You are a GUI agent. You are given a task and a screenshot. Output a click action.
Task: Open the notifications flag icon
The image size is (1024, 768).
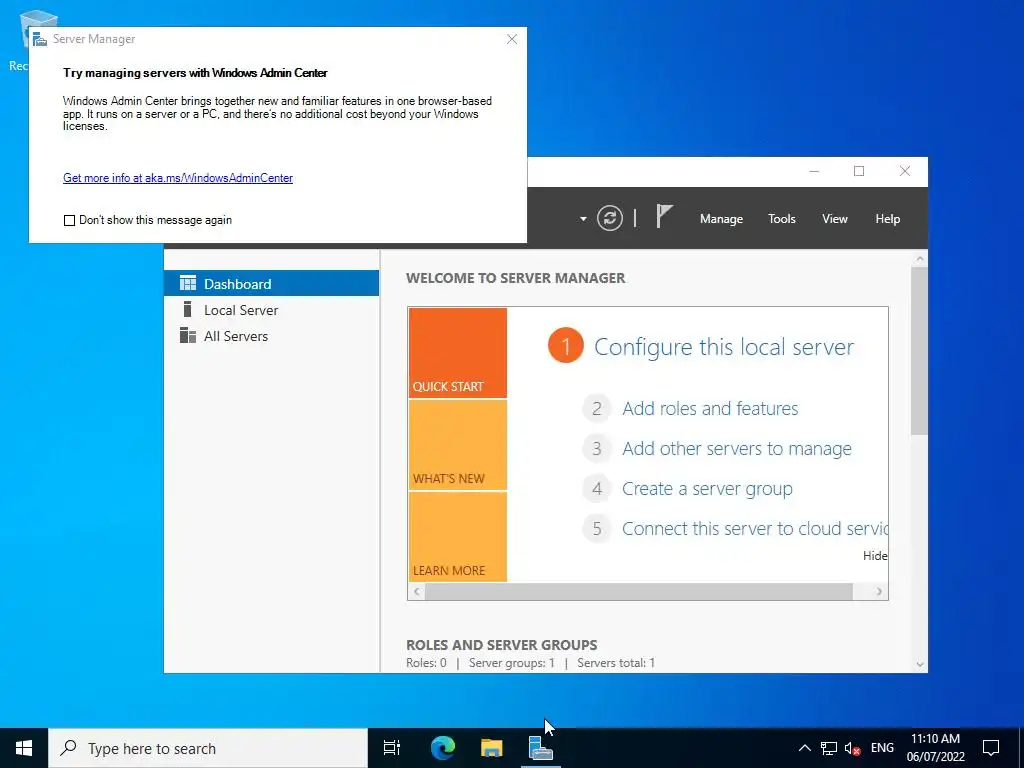coord(664,216)
